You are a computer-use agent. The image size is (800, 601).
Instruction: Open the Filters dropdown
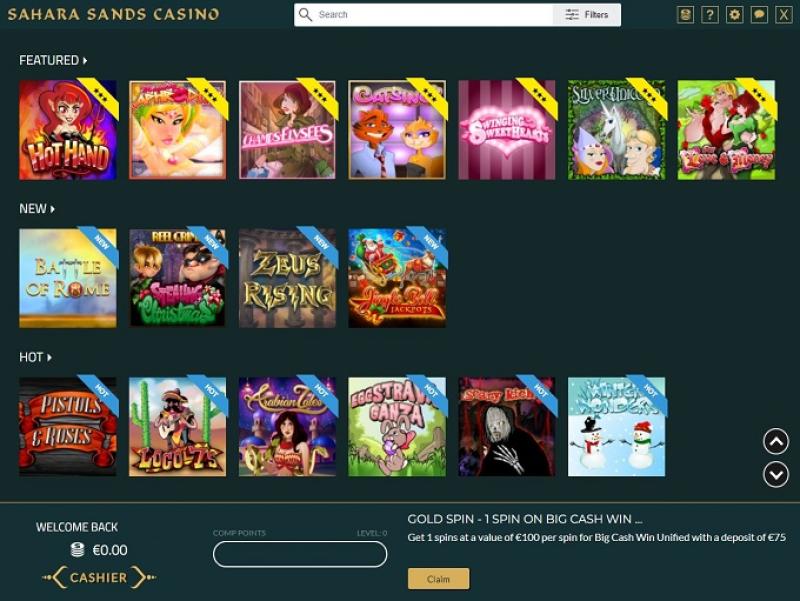pyautogui.click(x=587, y=15)
